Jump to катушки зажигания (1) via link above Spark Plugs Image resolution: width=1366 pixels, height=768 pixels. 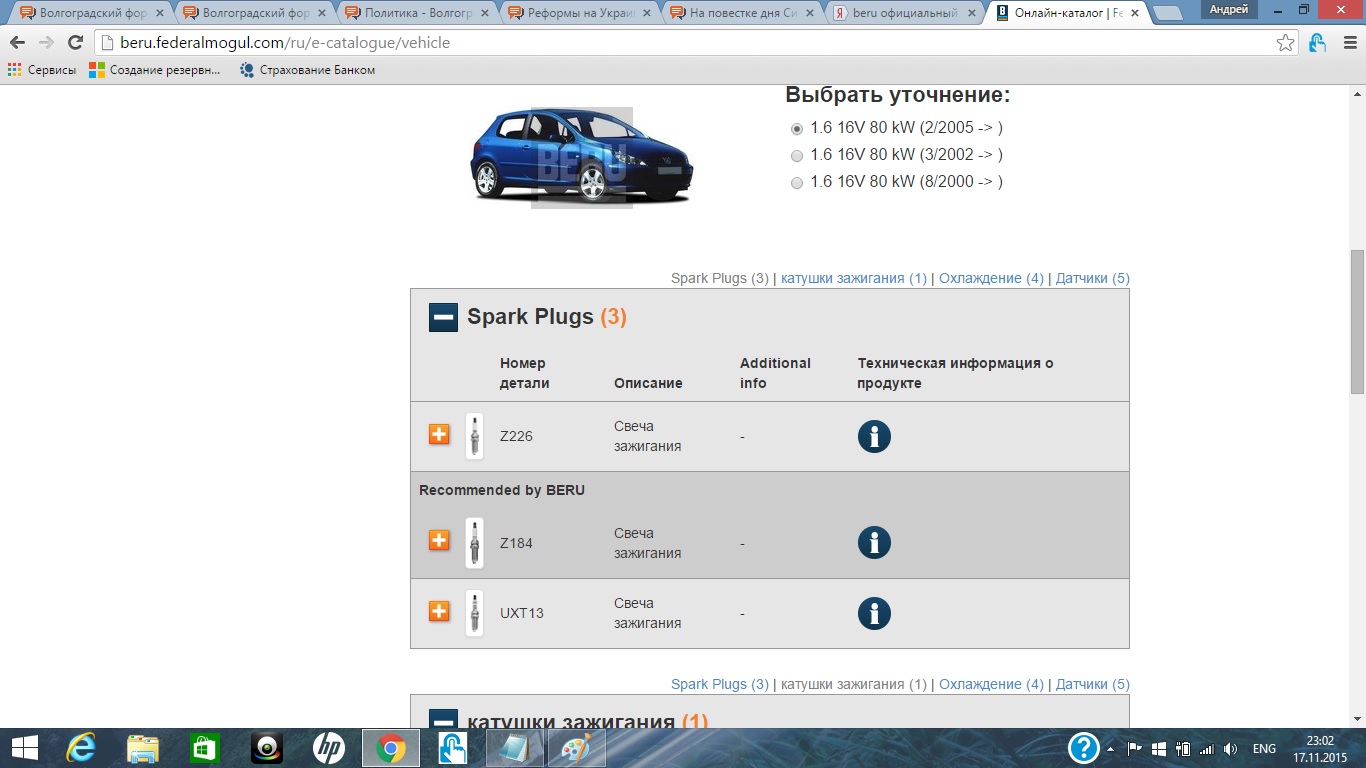click(x=854, y=278)
